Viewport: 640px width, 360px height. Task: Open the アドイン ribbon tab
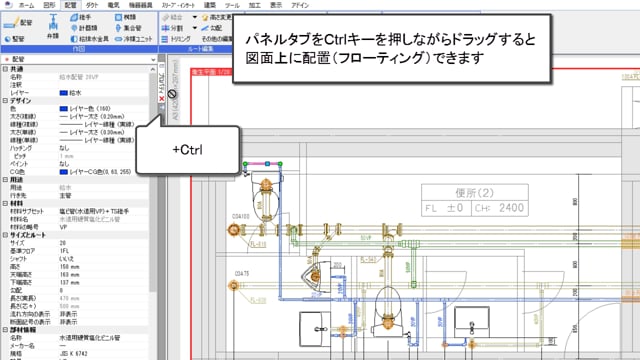point(300,5)
